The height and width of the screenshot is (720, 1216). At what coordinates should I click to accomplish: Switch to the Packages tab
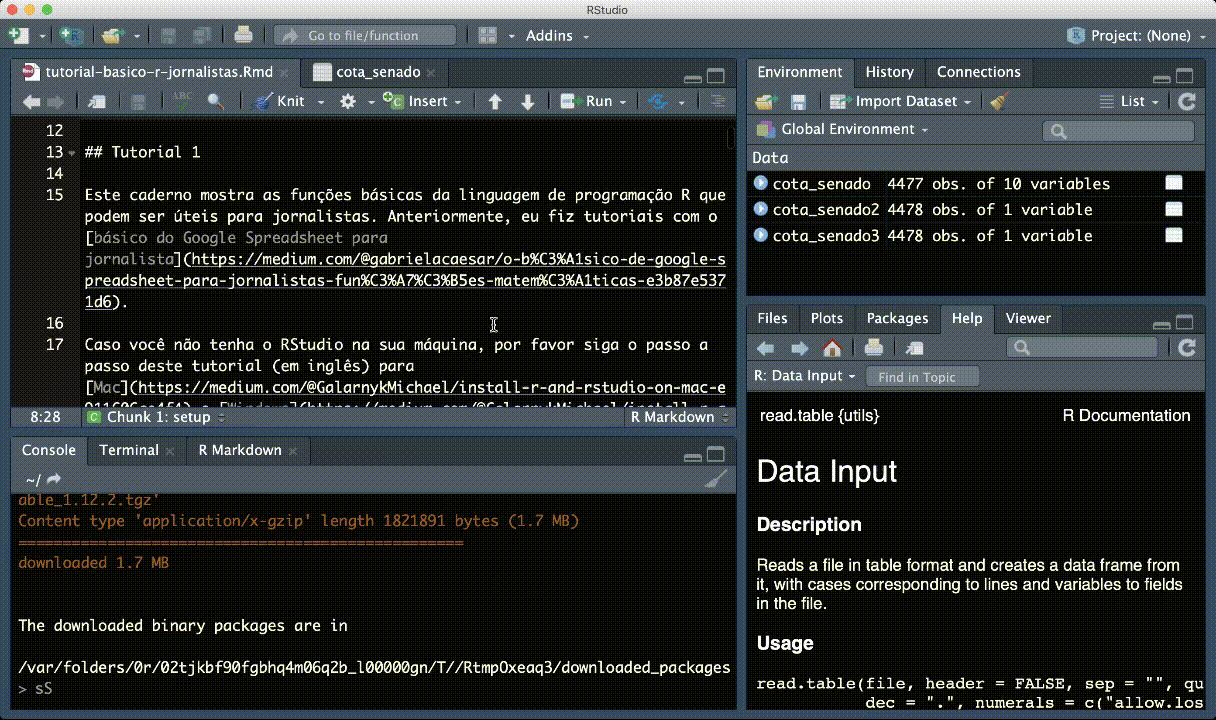[897, 318]
